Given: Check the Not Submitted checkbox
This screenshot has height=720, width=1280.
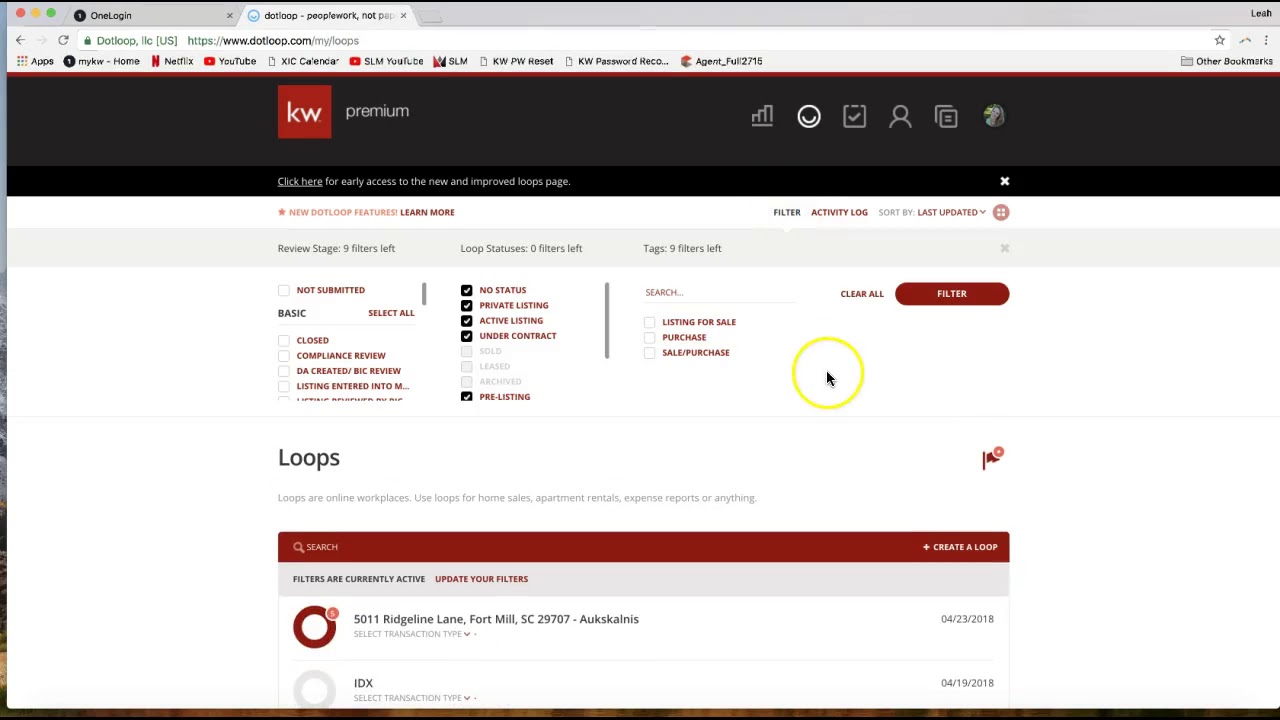Looking at the screenshot, I should (x=284, y=290).
